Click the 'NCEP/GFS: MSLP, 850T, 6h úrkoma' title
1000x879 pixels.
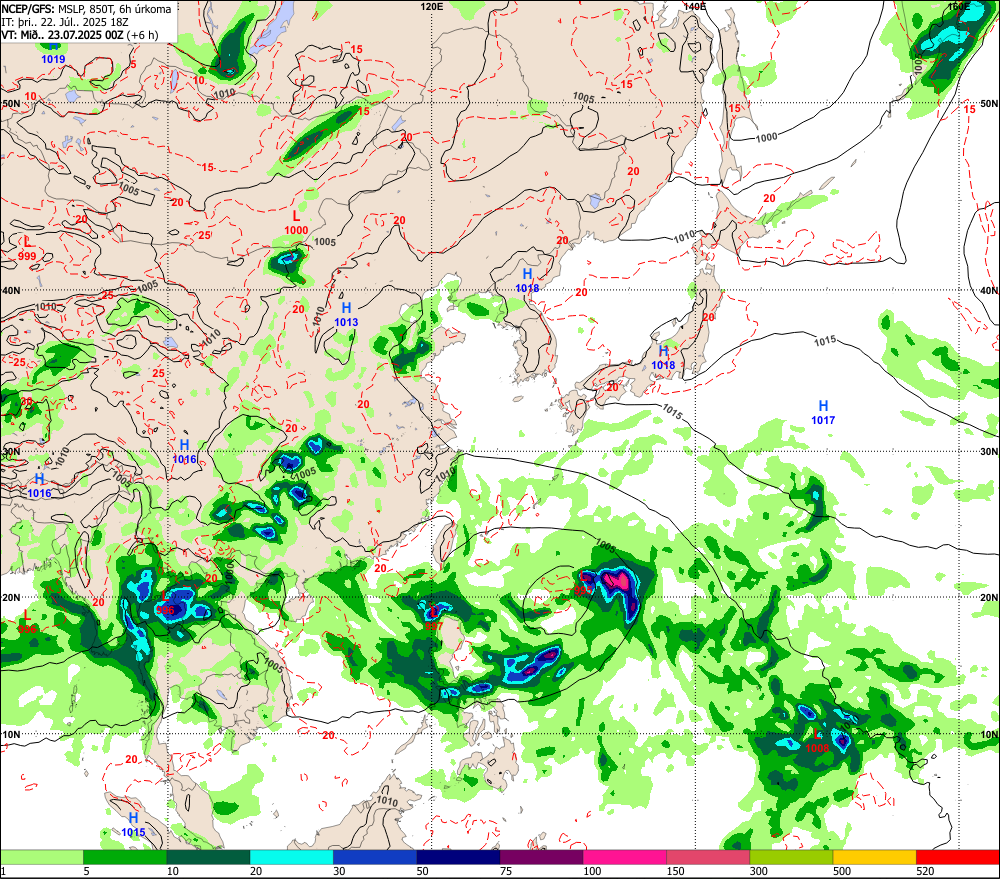point(86,9)
